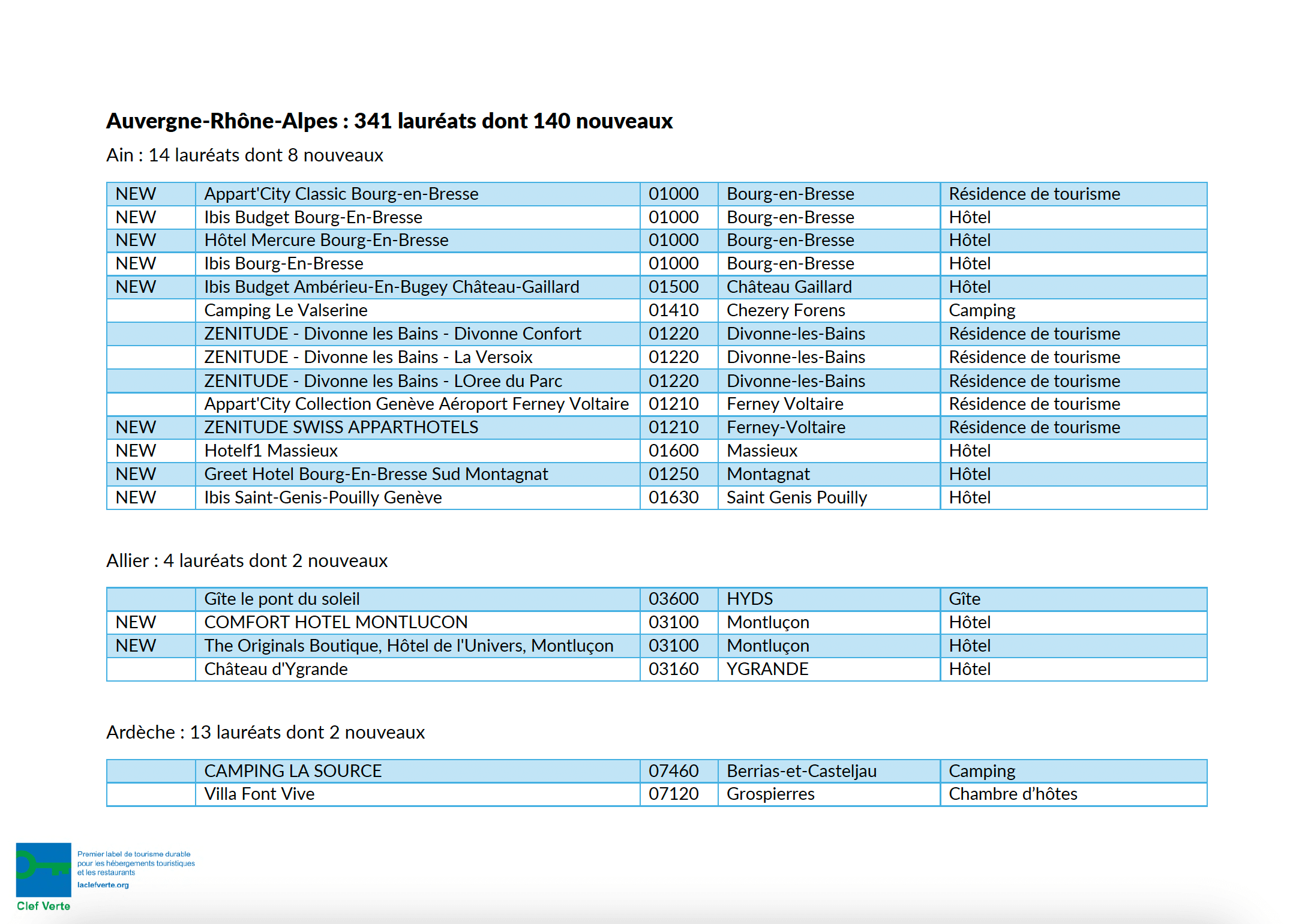Click NEW tag in COMFORT HOTEL MONTLUCON row
The image size is (1308, 924).
(136, 623)
